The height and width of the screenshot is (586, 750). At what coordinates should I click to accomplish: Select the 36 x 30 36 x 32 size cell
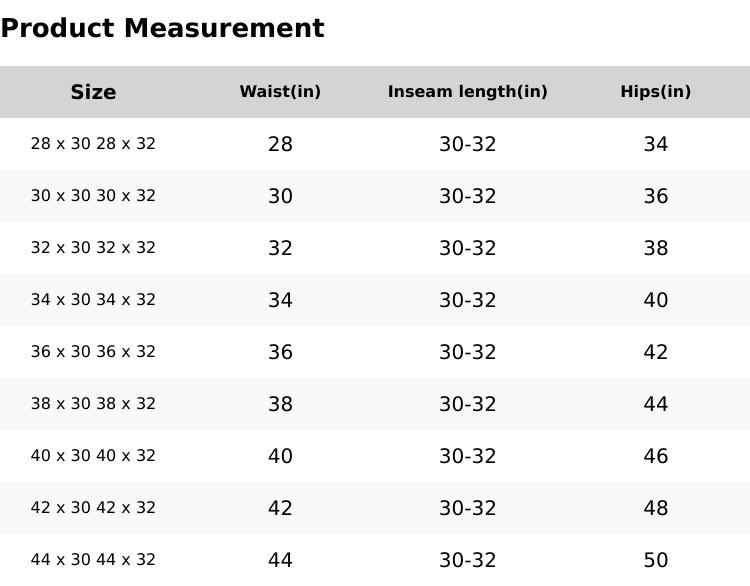point(93,352)
